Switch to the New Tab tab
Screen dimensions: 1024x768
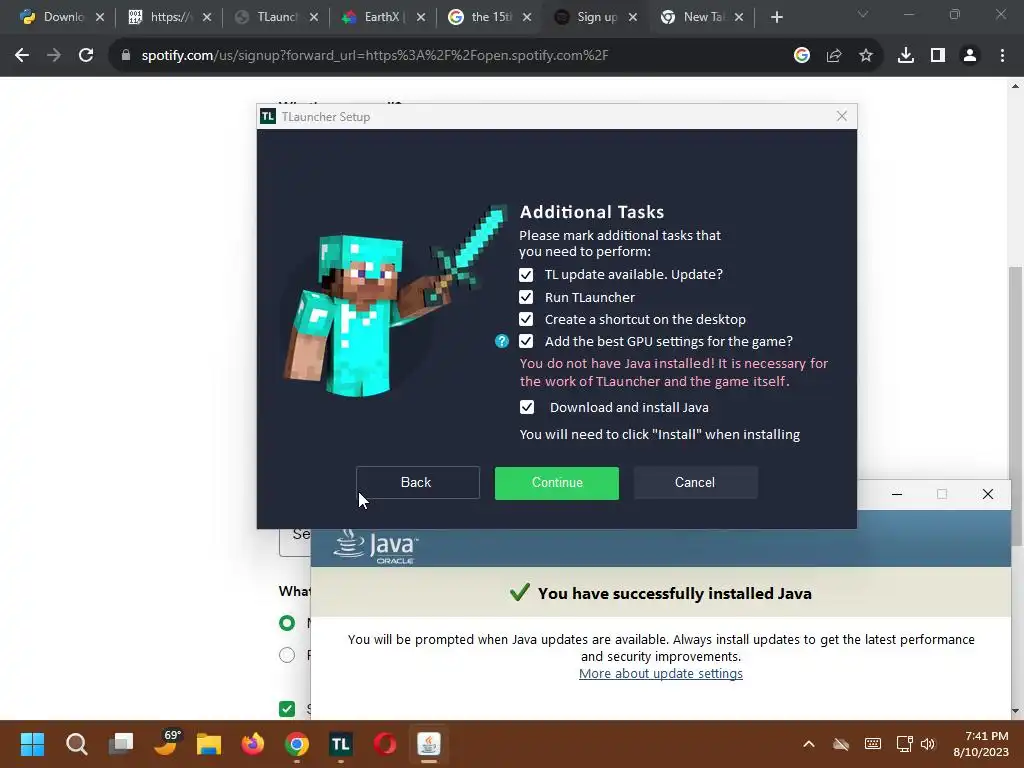pyautogui.click(x=703, y=18)
